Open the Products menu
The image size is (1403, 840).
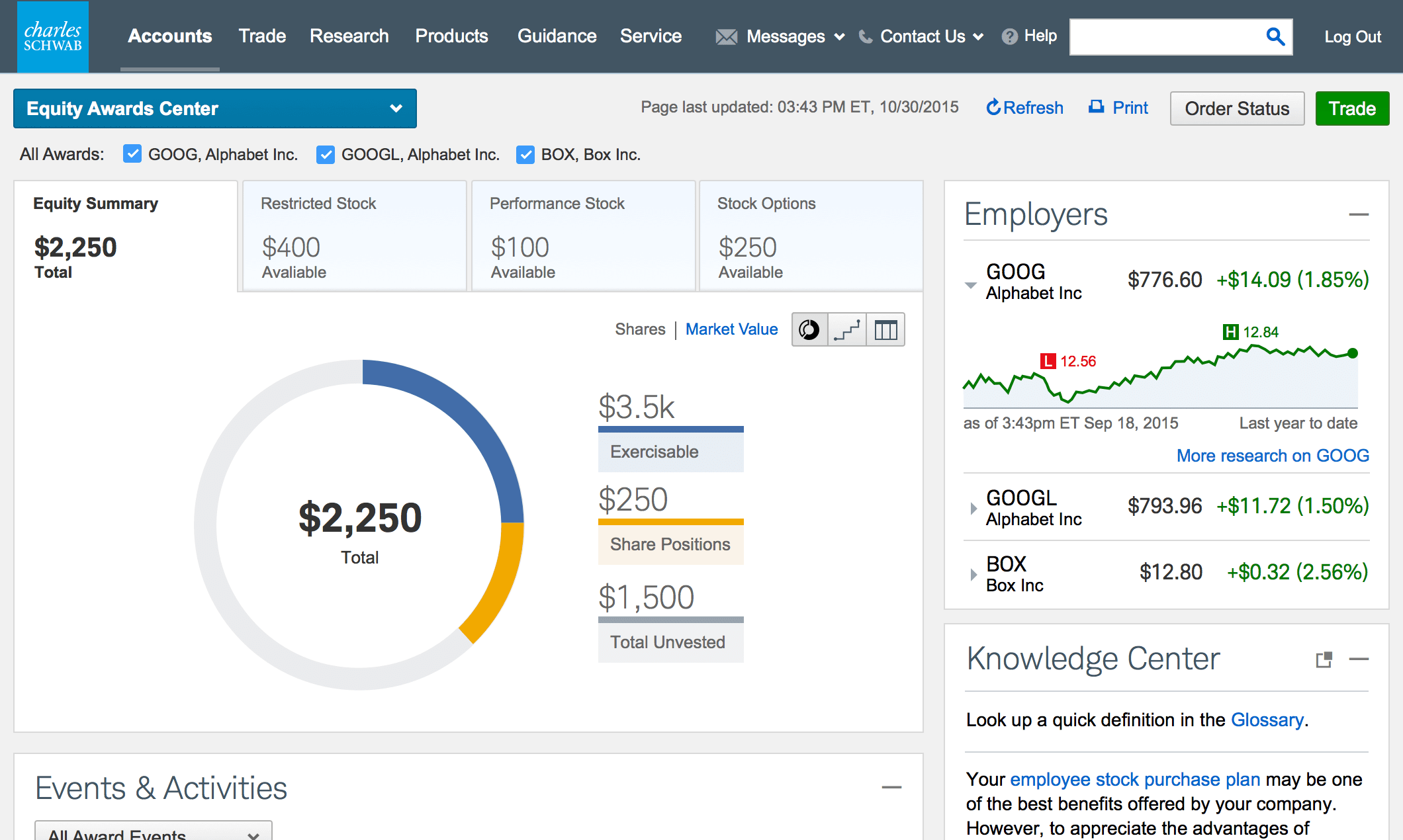point(451,36)
